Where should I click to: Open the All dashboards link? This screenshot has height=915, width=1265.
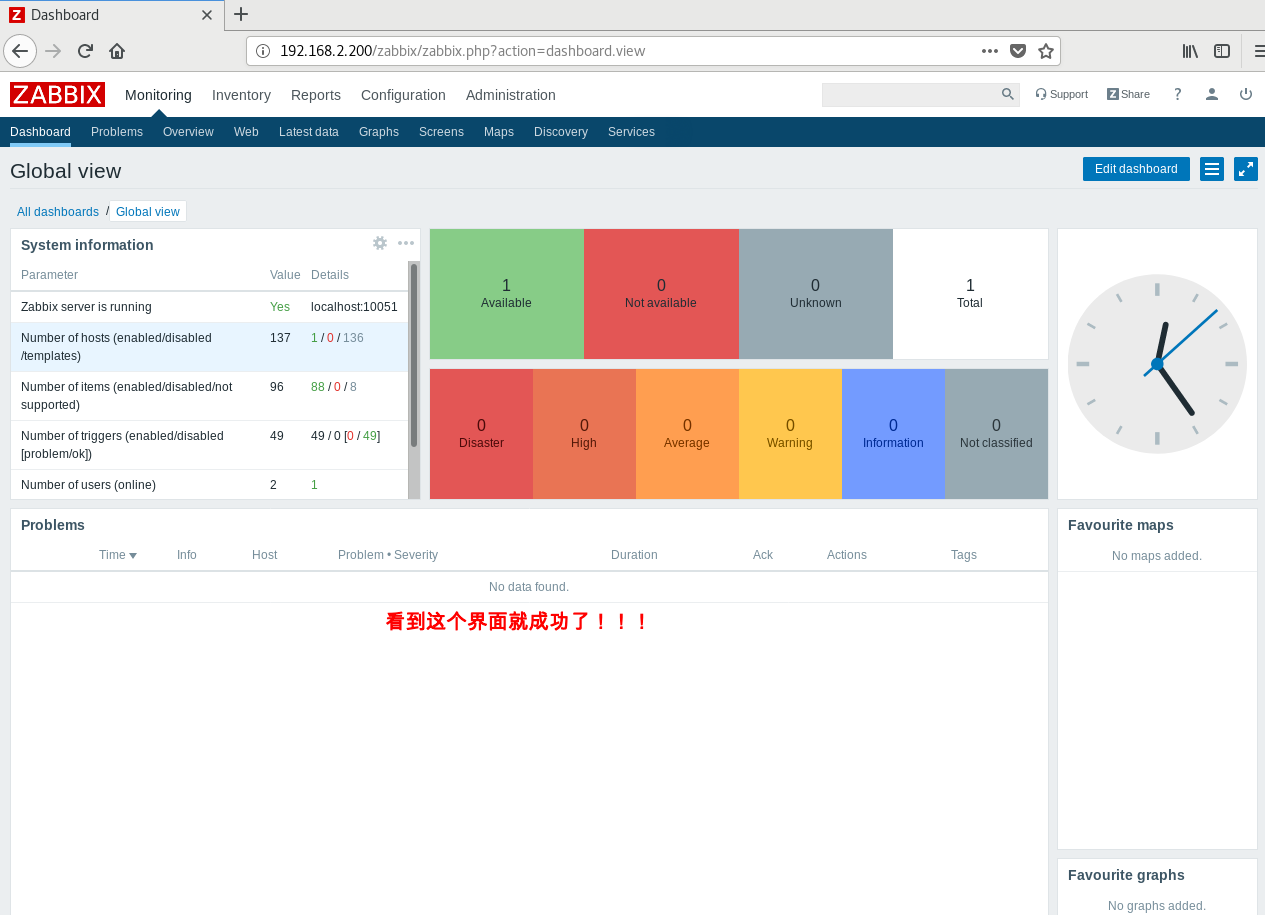click(x=58, y=212)
